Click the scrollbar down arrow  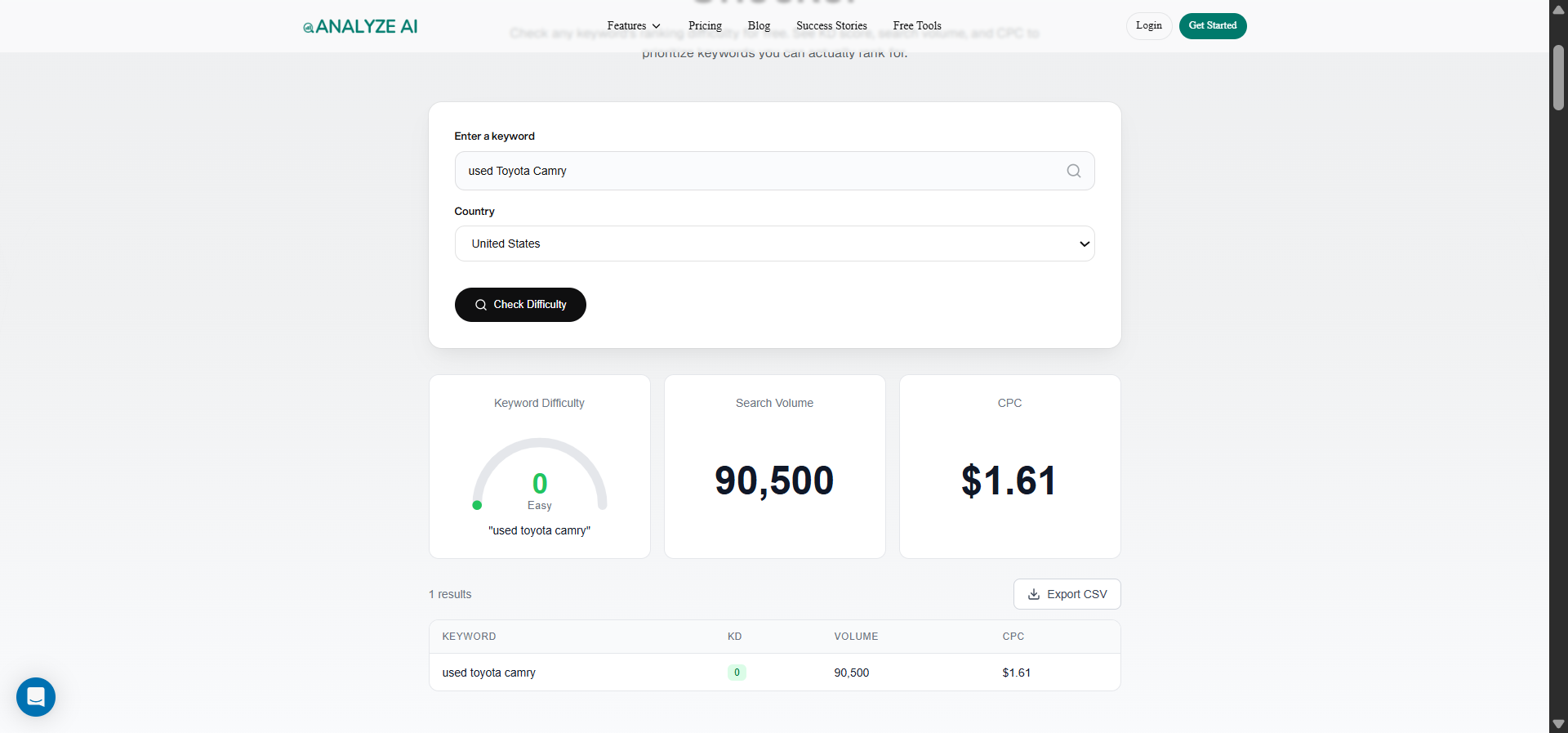1558,724
